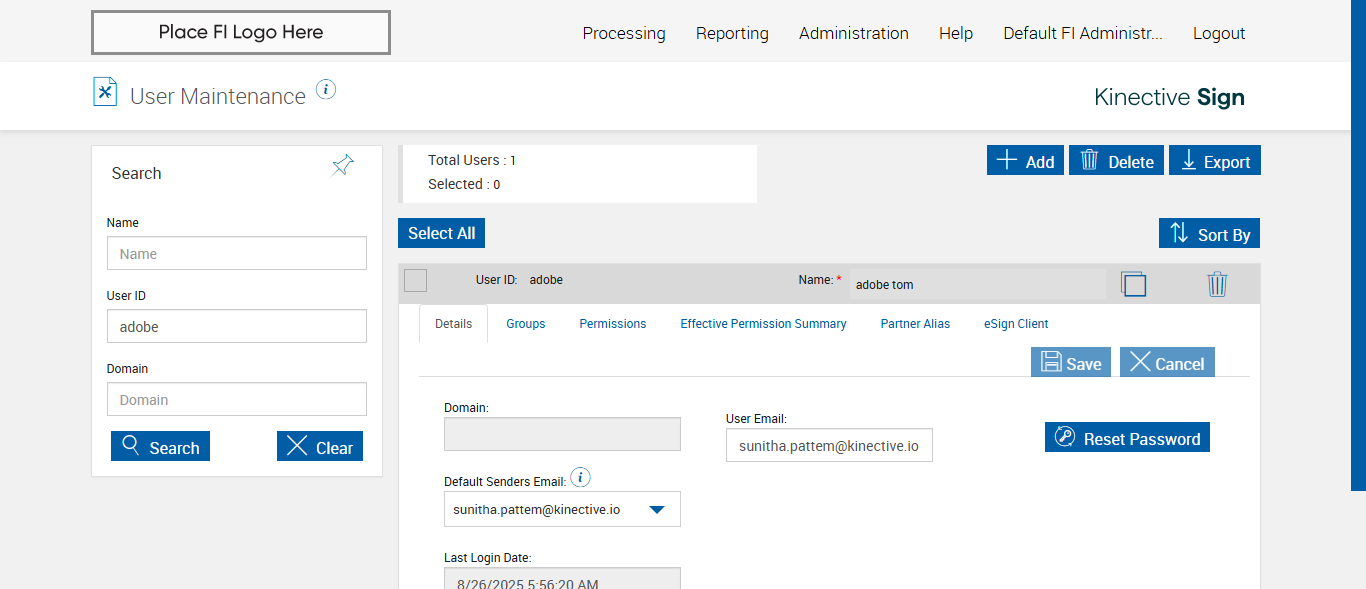1366x589 pixels.
Task: Click the copy user icon in adobe row
Action: pos(1133,284)
